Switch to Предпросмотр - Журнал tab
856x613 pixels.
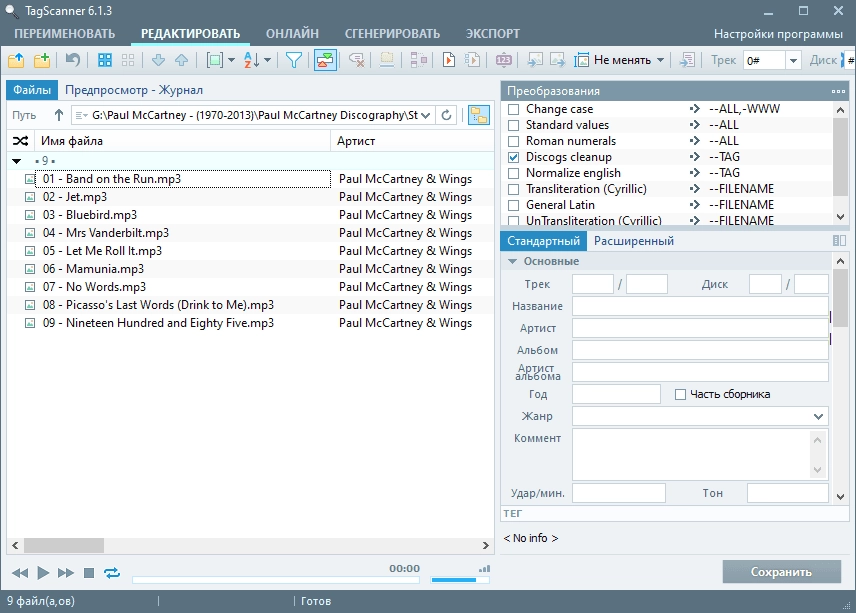[x=134, y=90]
